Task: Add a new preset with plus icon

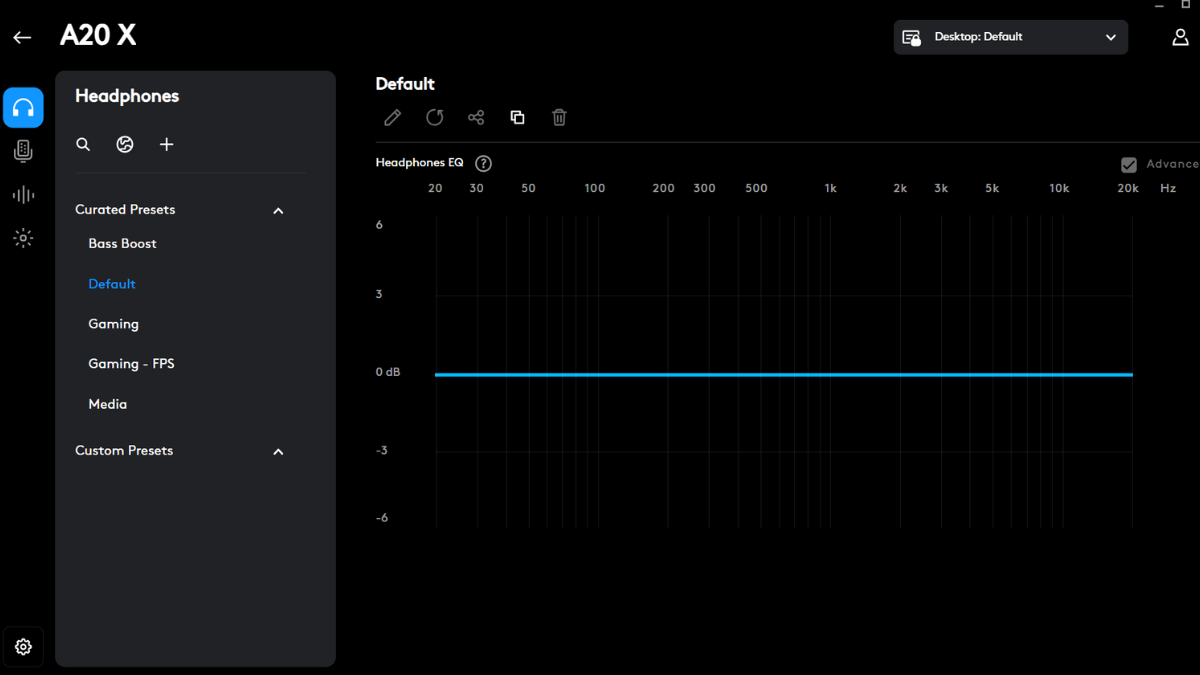Action: 167,145
